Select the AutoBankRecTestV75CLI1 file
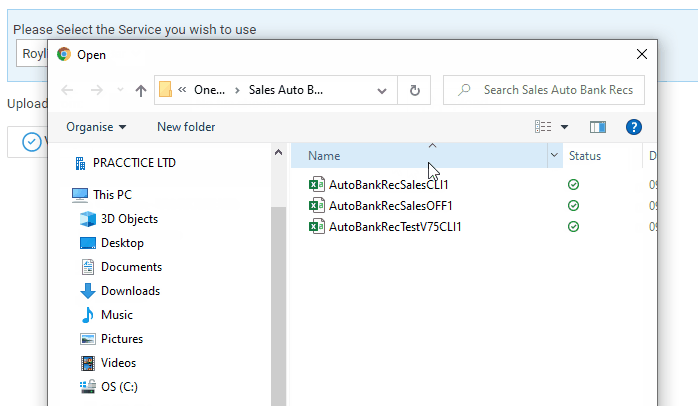The image size is (698, 411). [x=394, y=227]
